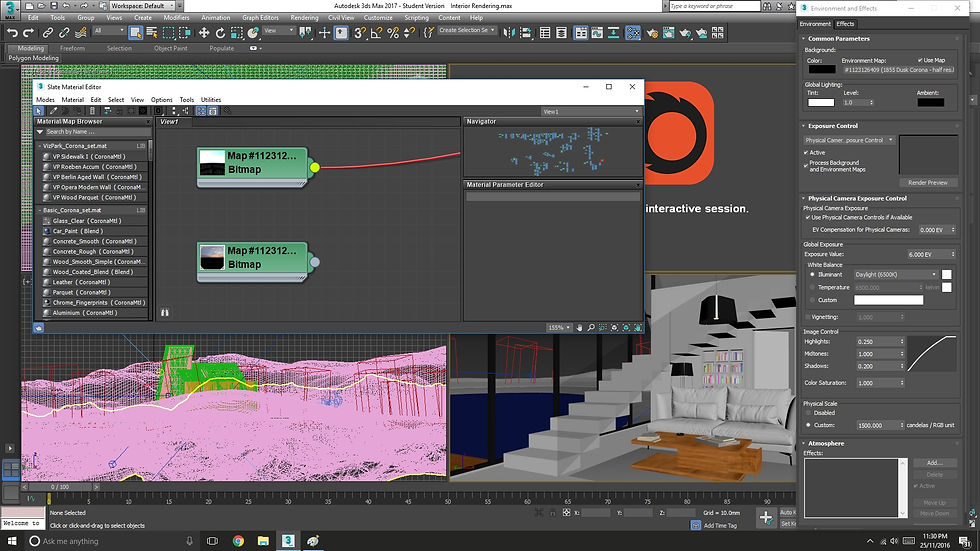Click the background Color swatch
980x551 pixels.
[821, 69]
